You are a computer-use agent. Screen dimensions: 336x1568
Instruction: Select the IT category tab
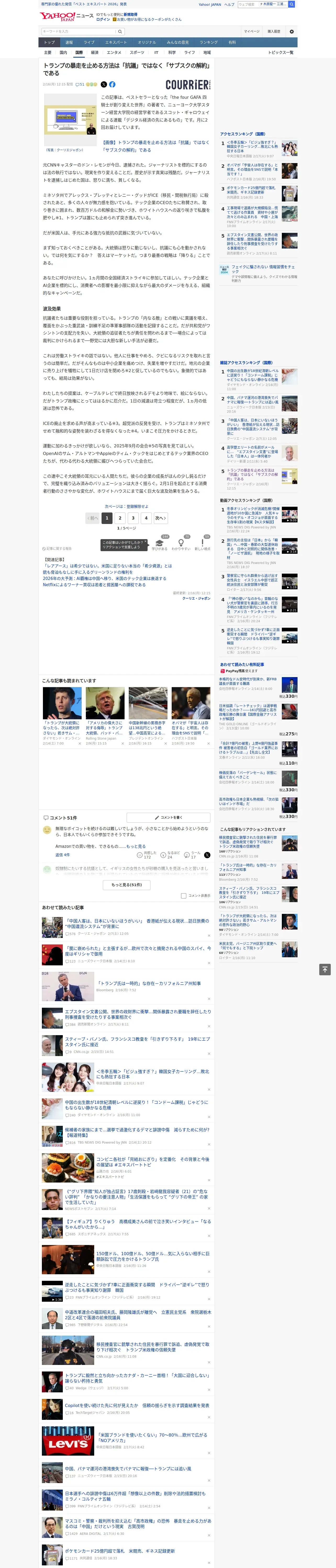click(156, 52)
